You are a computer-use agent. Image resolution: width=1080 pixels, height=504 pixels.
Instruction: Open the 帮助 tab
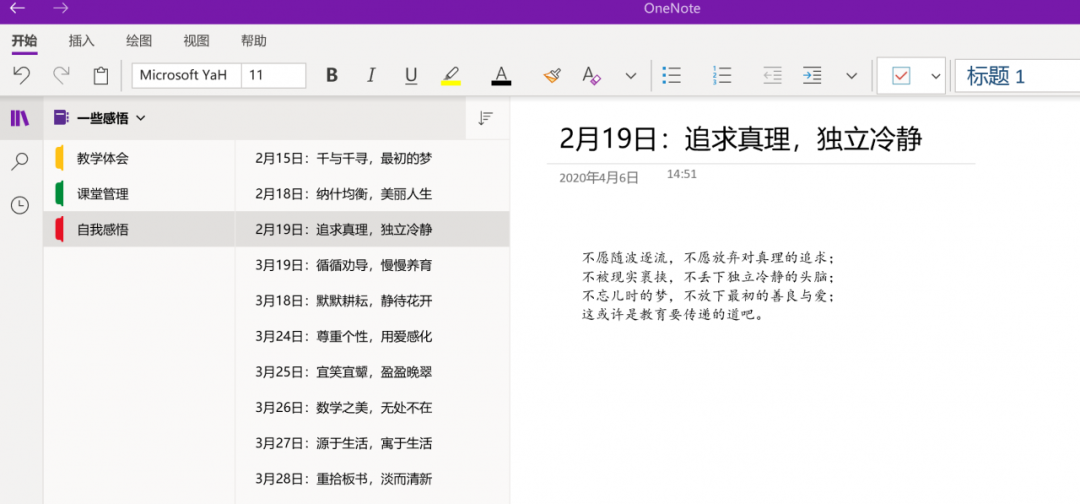point(253,41)
